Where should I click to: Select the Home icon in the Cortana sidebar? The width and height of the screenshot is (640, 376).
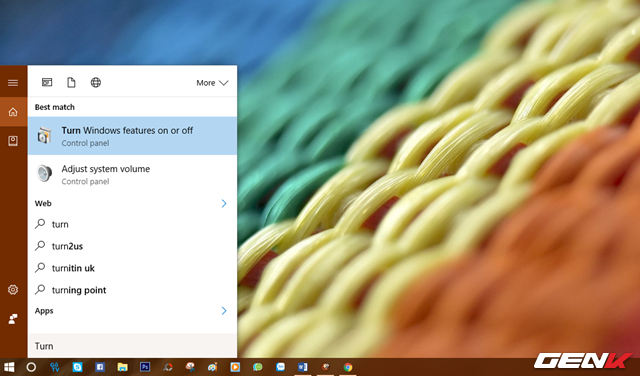point(13,112)
